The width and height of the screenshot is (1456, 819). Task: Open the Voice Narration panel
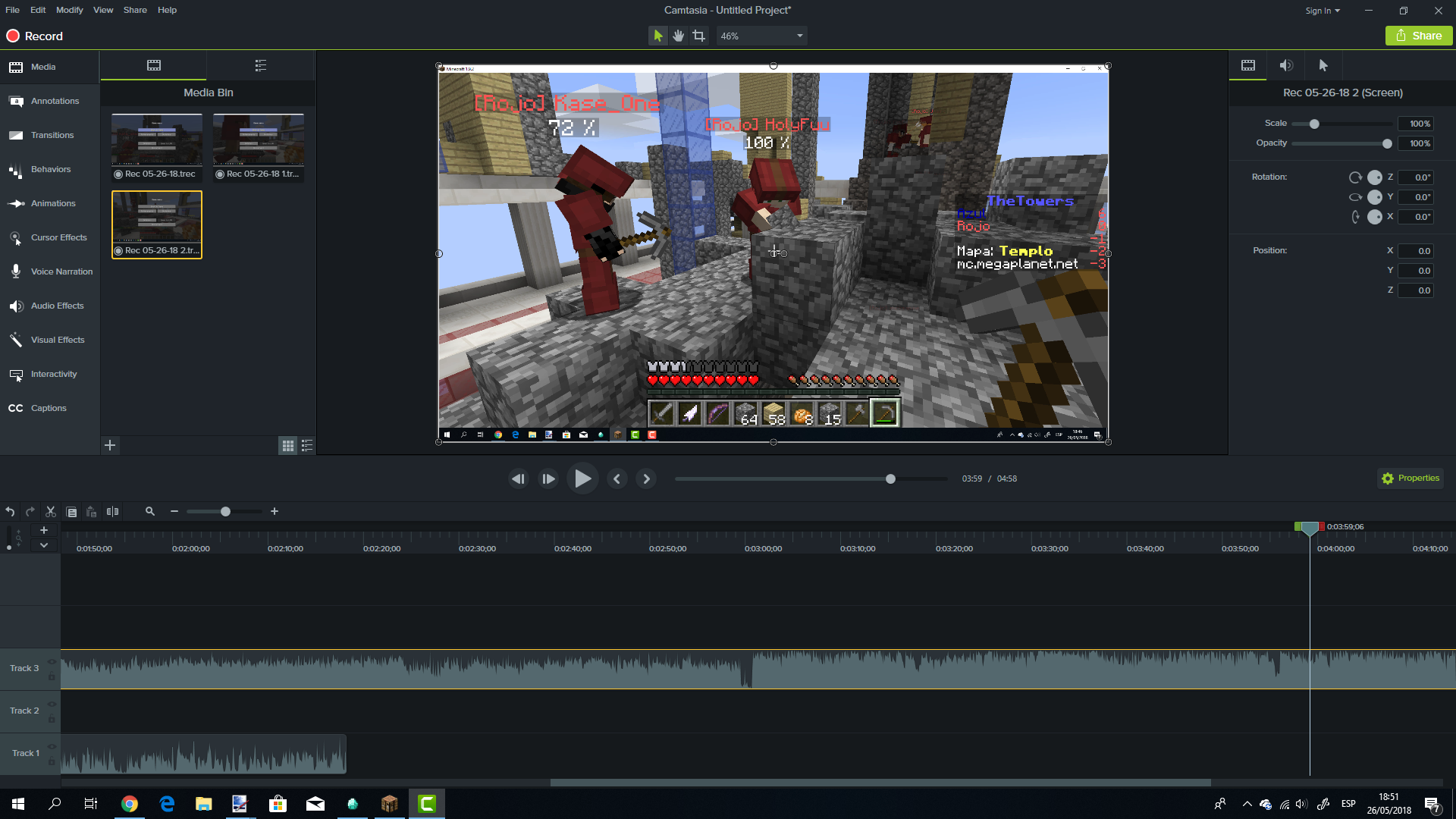click(49, 271)
